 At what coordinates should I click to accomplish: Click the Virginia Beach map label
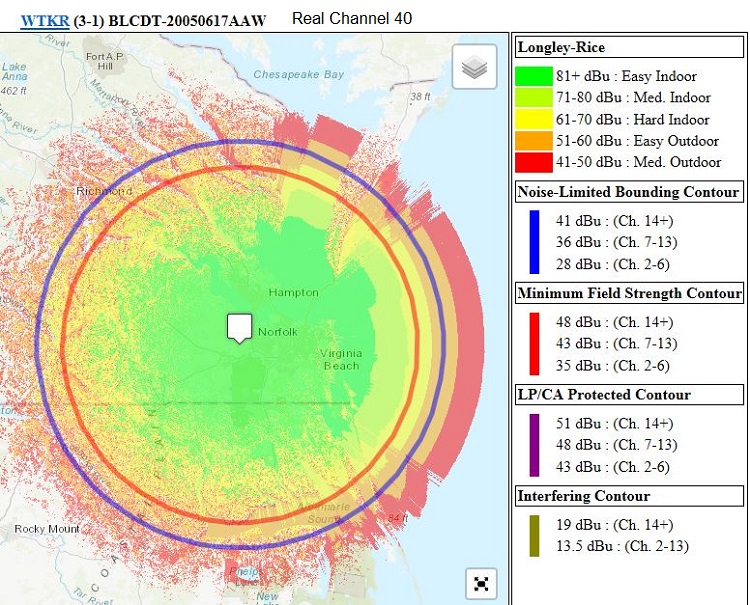click(x=341, y=359)
